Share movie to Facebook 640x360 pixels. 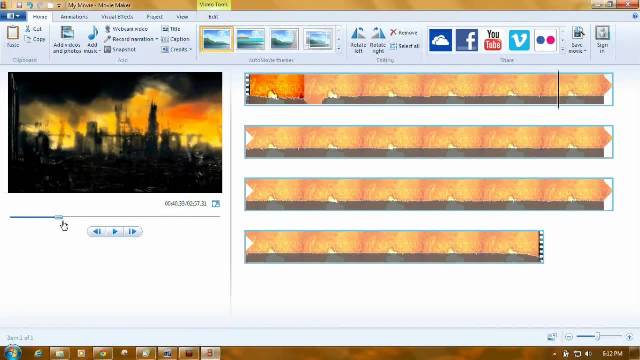point(467,40)
